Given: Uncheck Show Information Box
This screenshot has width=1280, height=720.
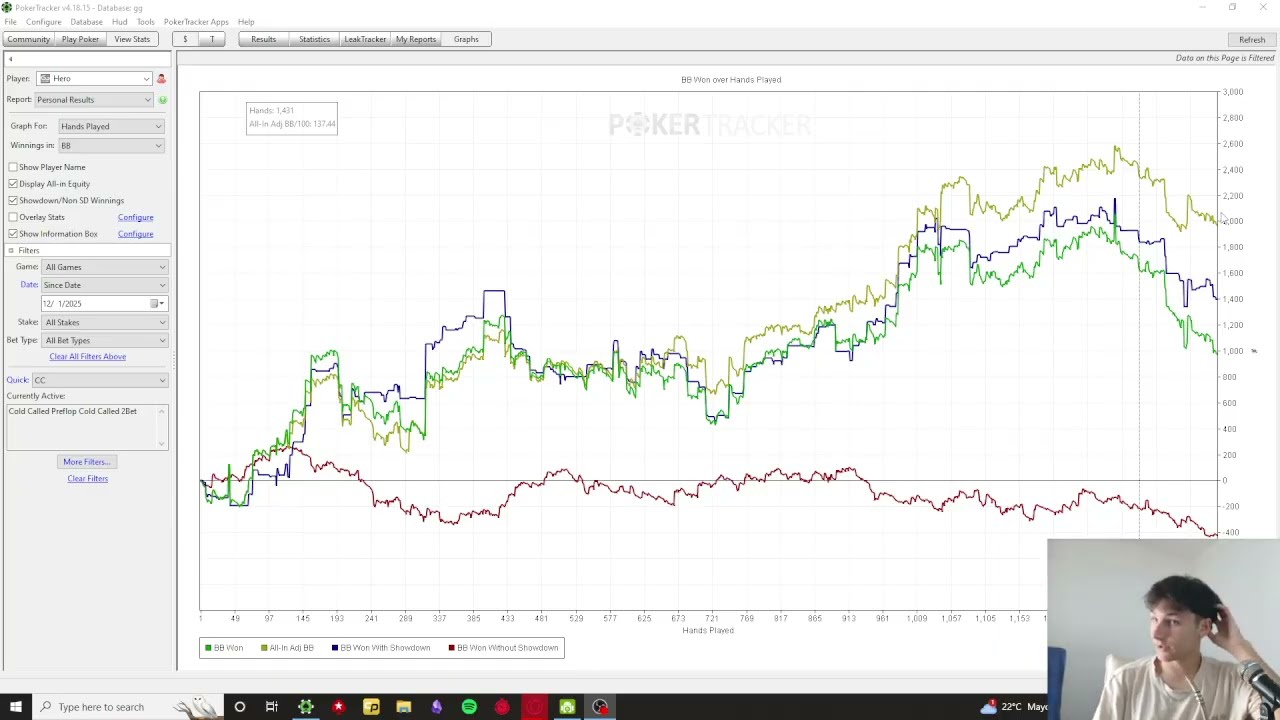Looking at the screenshot, I should [x=13, y=234].
